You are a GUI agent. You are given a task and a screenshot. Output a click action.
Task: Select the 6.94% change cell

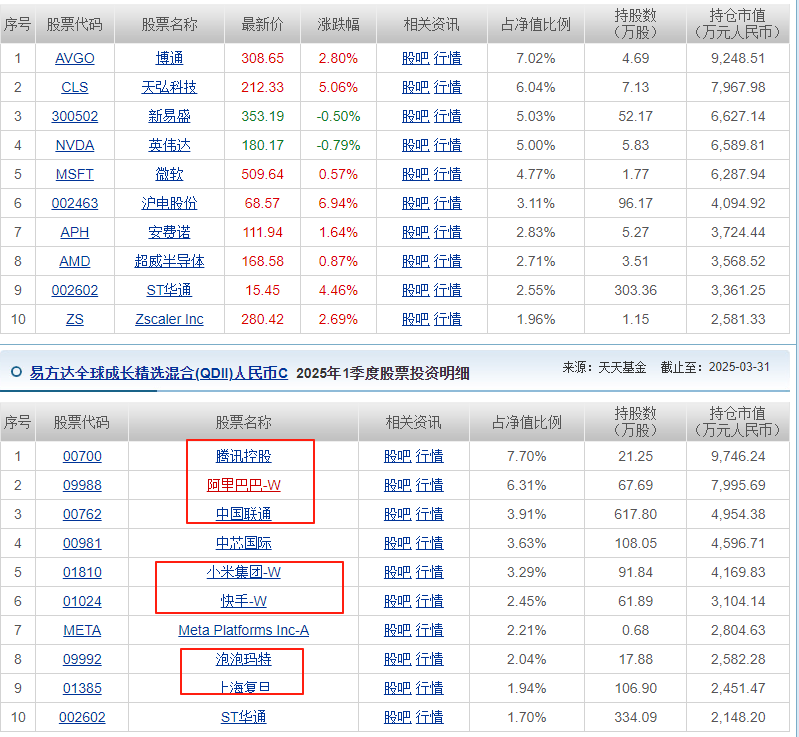pos(338,203)
